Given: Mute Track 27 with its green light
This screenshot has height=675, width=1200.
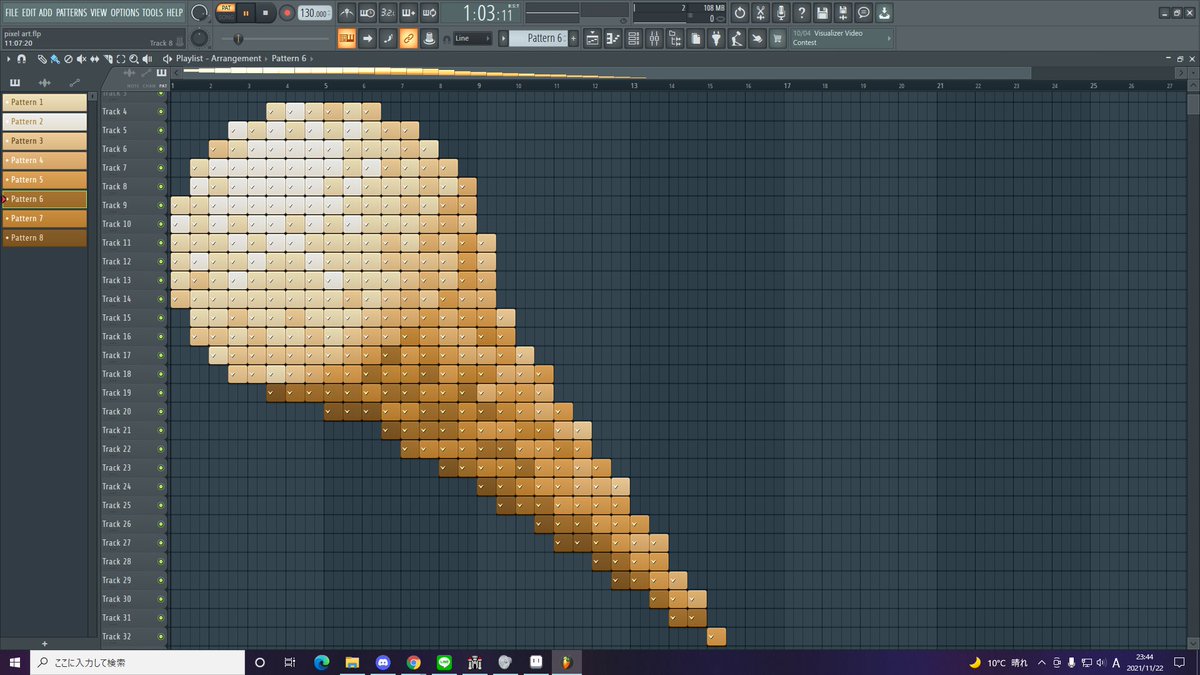Looking at the screenshot, I should point(161,543).
